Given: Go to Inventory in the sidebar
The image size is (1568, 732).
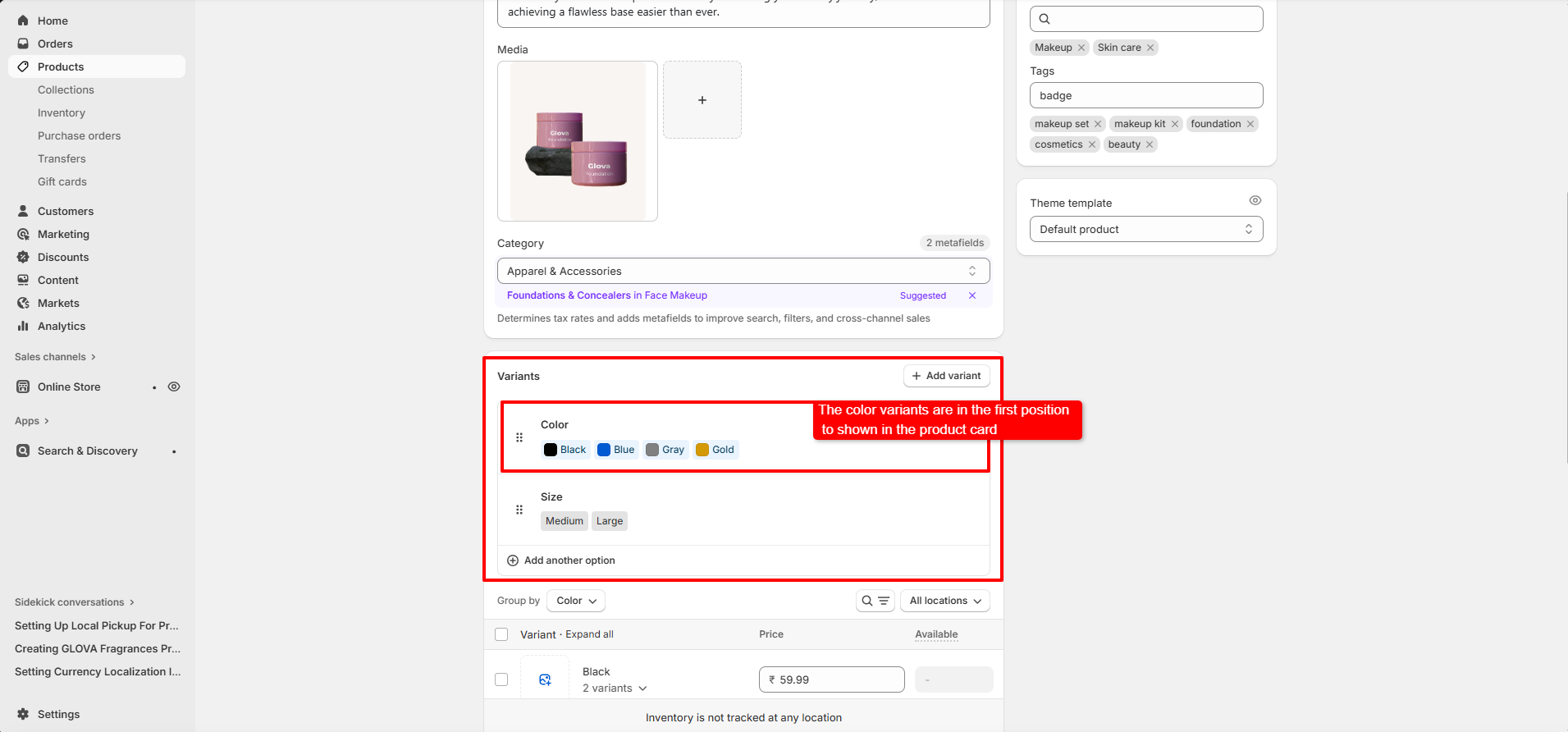Looking at the screenshot, I should pos(62,112).
